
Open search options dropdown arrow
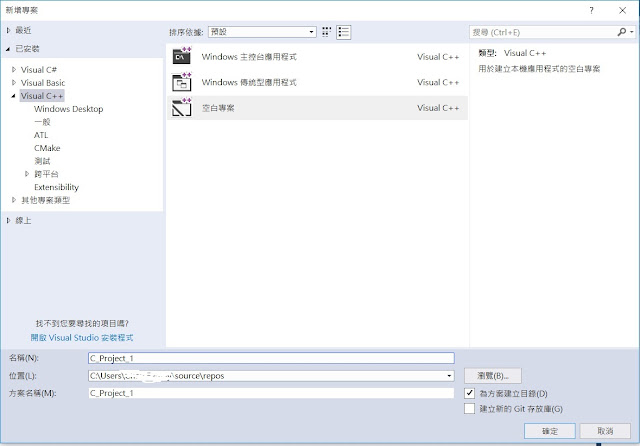click(x=632, y=32)
